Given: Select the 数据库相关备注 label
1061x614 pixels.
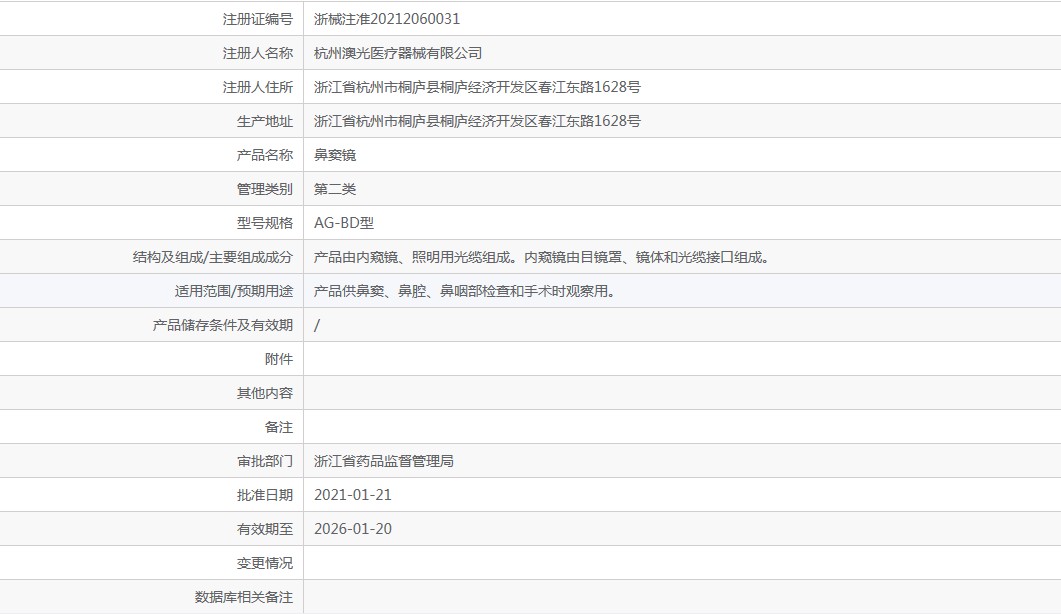Looking at the screenshot, I should [x=244, y=597].
